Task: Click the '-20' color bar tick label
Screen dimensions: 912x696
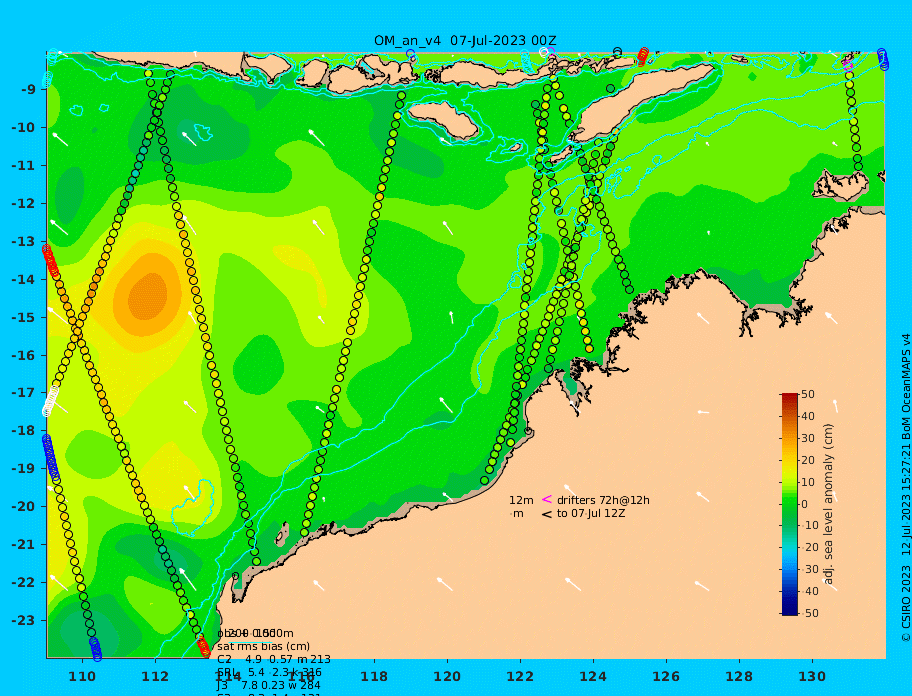Action: click(x=808, y=548)
